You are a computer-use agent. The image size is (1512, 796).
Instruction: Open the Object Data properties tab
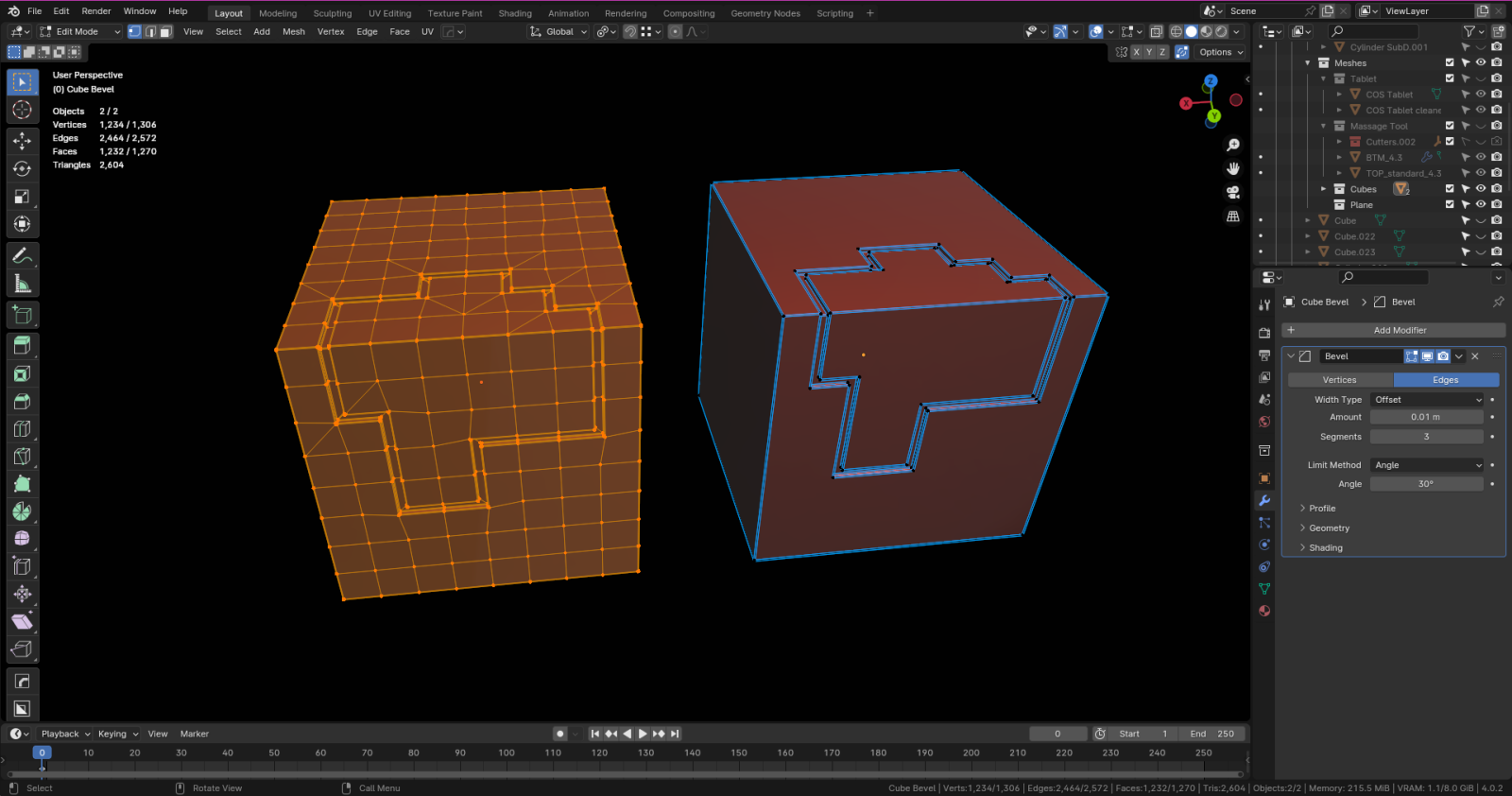pyautogui.click(x=1264, y=589)
